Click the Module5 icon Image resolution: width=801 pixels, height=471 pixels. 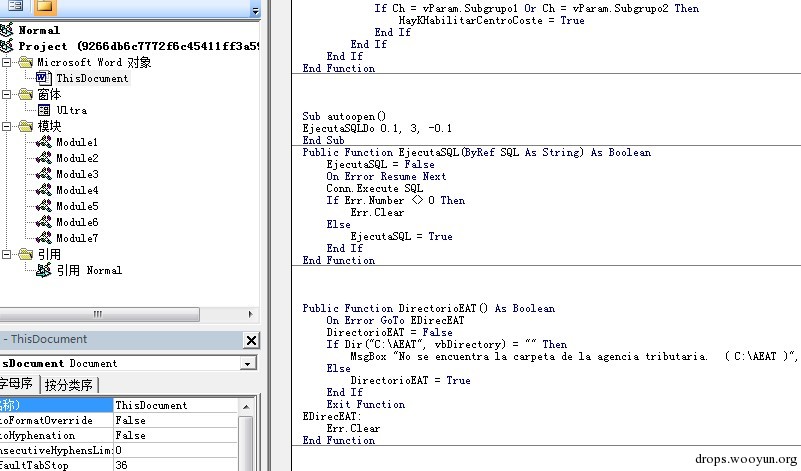pyautogui.click(x=43, y=206)
